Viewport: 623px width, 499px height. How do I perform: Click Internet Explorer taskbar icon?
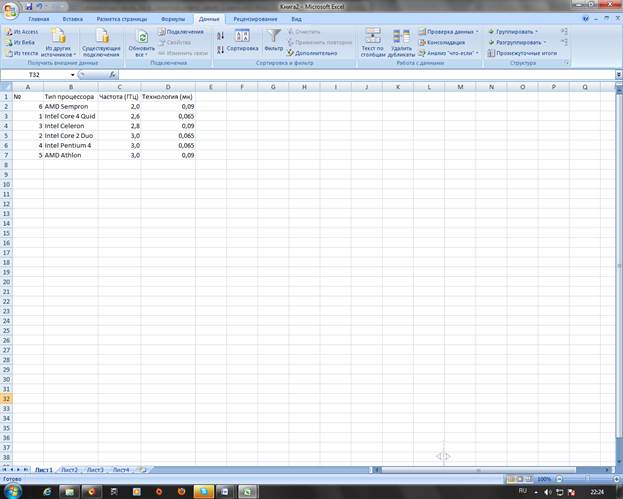click(47, 492)
